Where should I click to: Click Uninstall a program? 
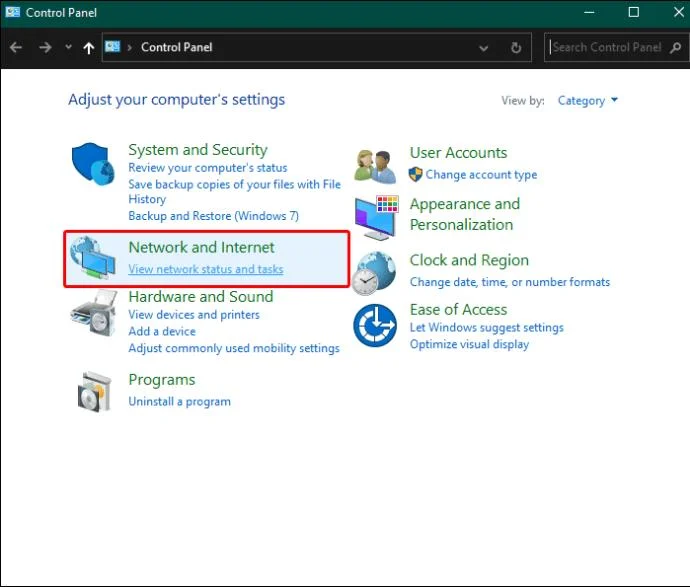coord(179,401)
